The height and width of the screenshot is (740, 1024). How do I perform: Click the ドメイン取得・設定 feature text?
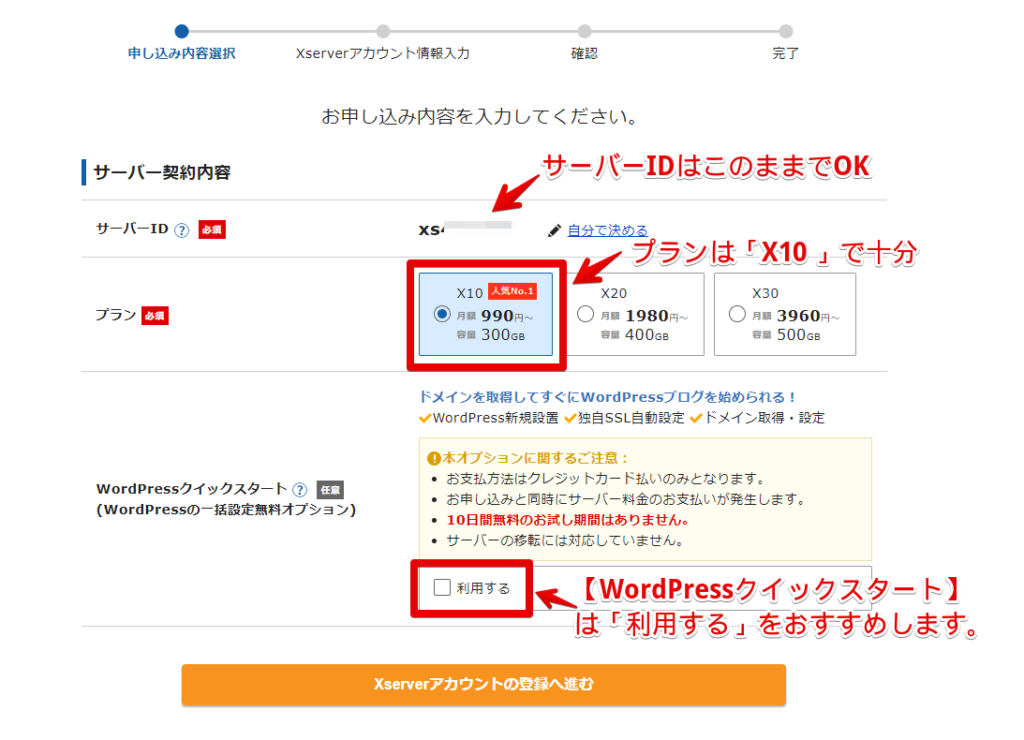coord(764,418)
